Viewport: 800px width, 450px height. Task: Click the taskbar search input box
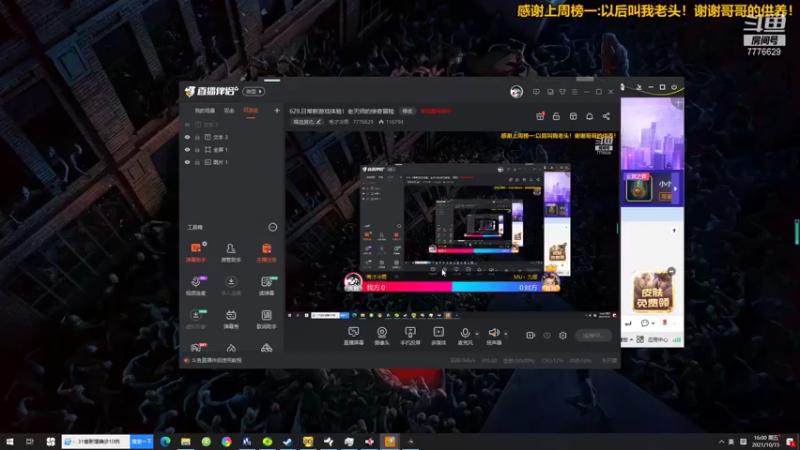(x=96, y=441)
